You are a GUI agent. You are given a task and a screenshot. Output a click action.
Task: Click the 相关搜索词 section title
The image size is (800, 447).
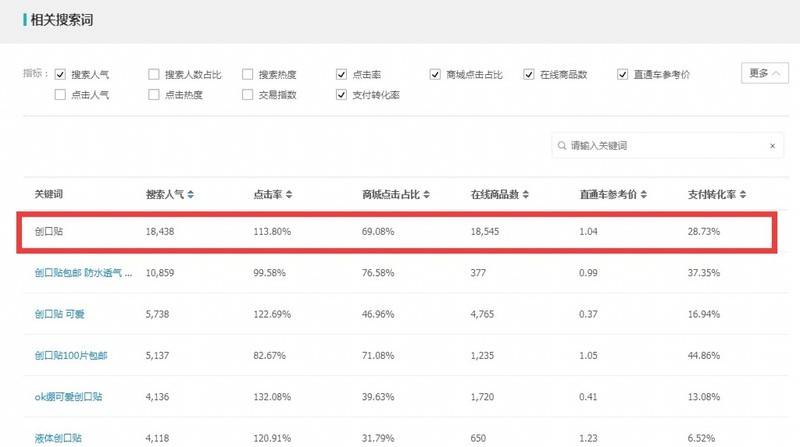point(62,20)
